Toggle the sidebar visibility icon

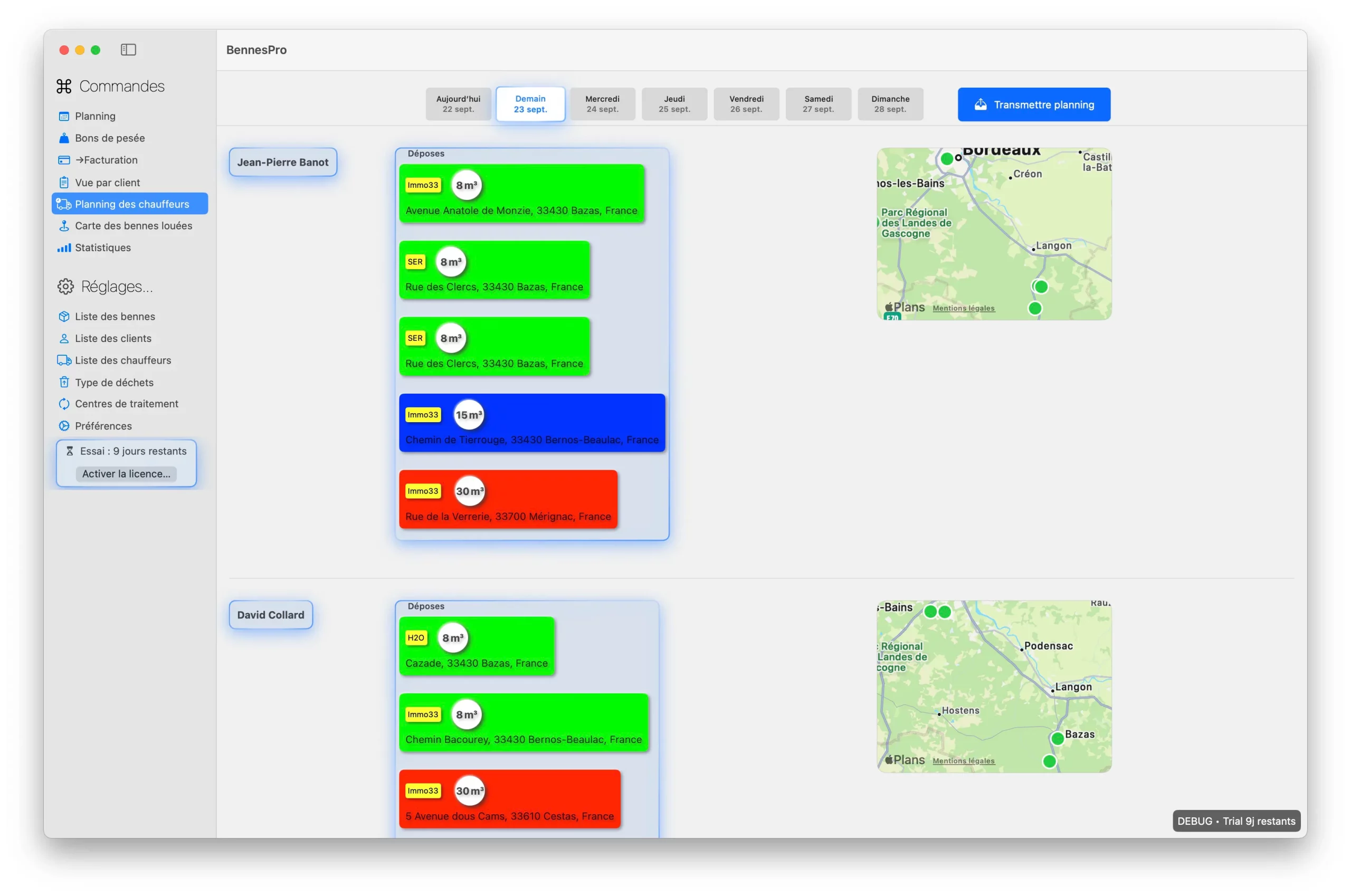(128, 50)
